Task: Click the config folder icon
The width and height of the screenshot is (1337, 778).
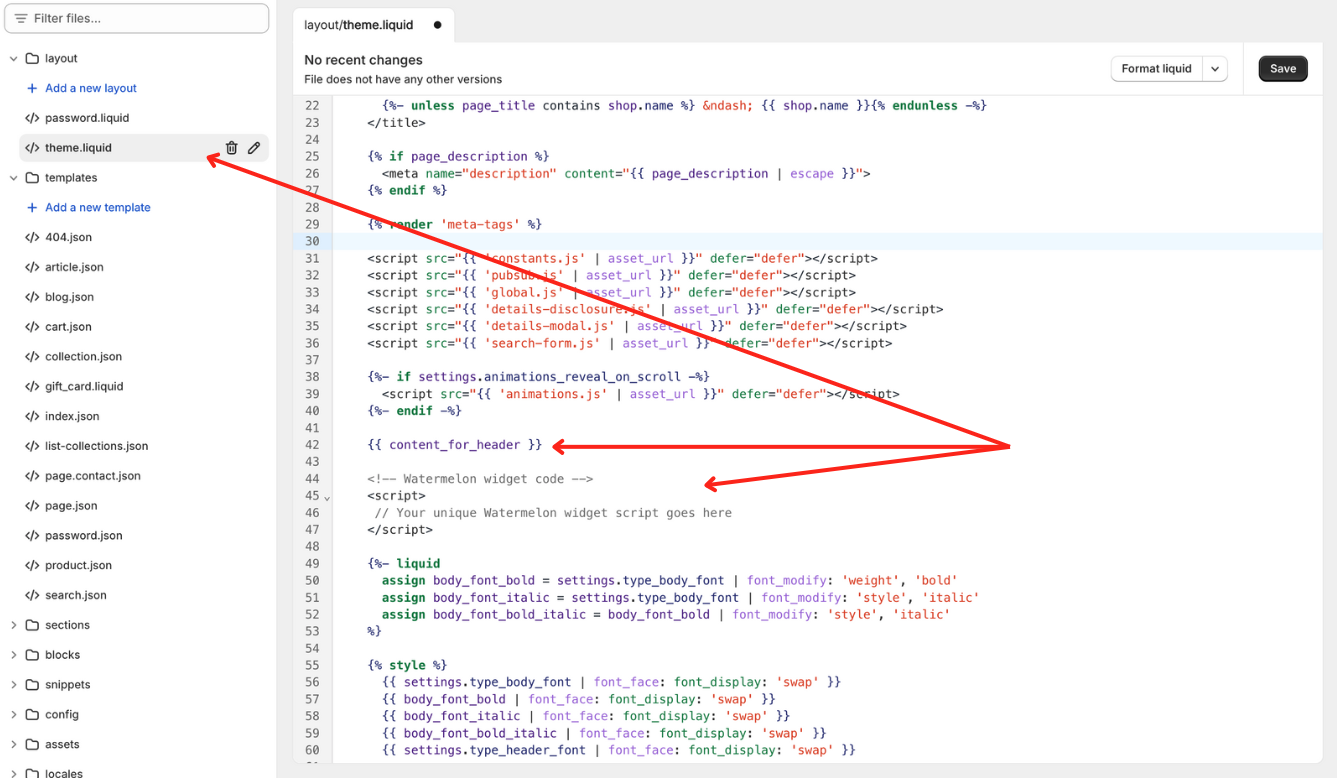Action: point(32,715)
